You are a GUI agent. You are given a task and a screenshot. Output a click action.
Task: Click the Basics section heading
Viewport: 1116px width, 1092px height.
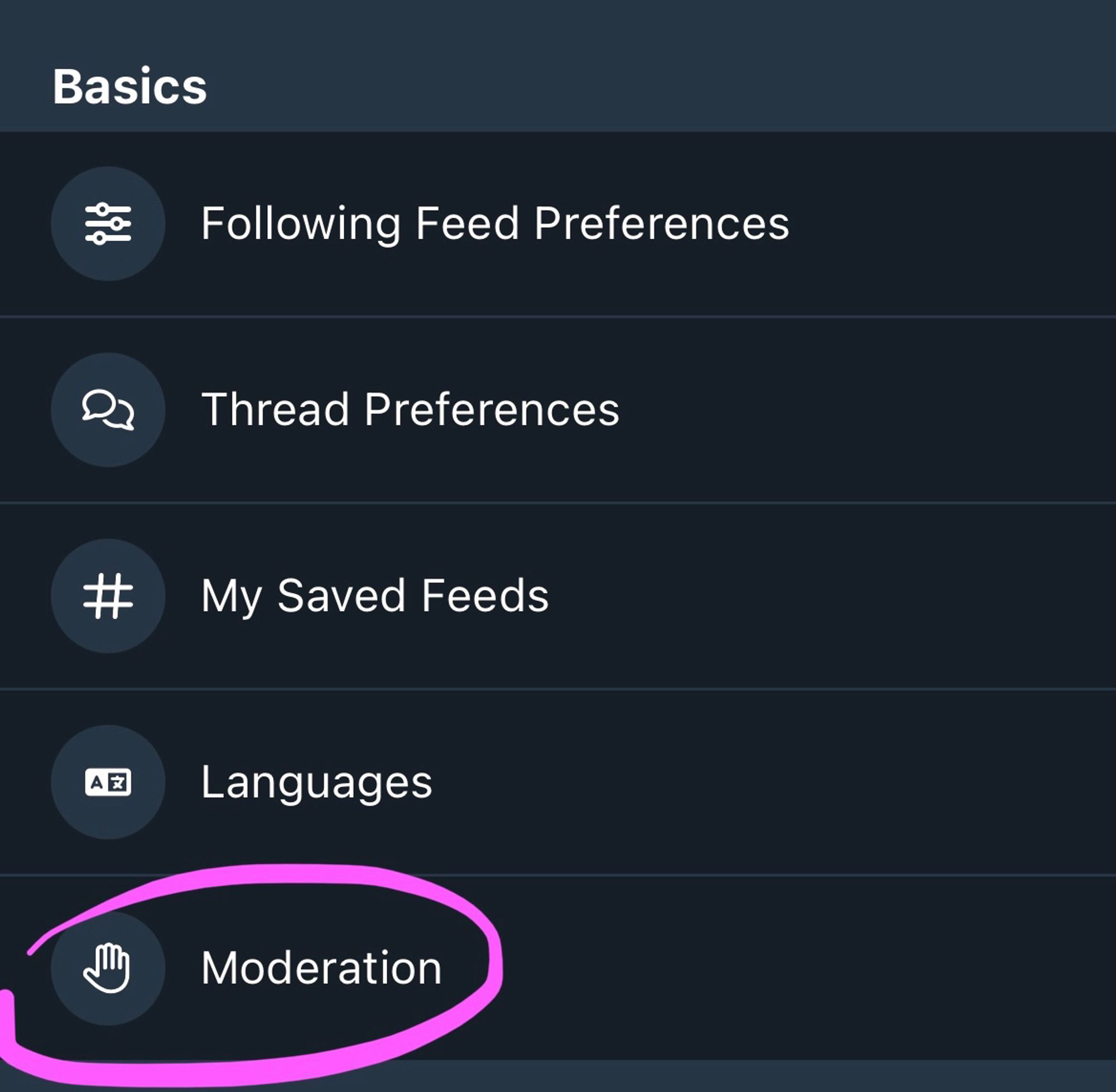[x=129, y=86]
